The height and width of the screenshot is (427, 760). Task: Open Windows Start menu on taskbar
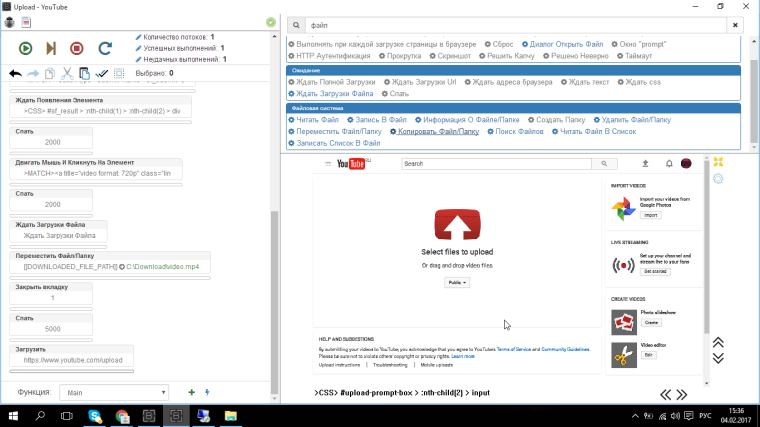[x=14, y=415]
